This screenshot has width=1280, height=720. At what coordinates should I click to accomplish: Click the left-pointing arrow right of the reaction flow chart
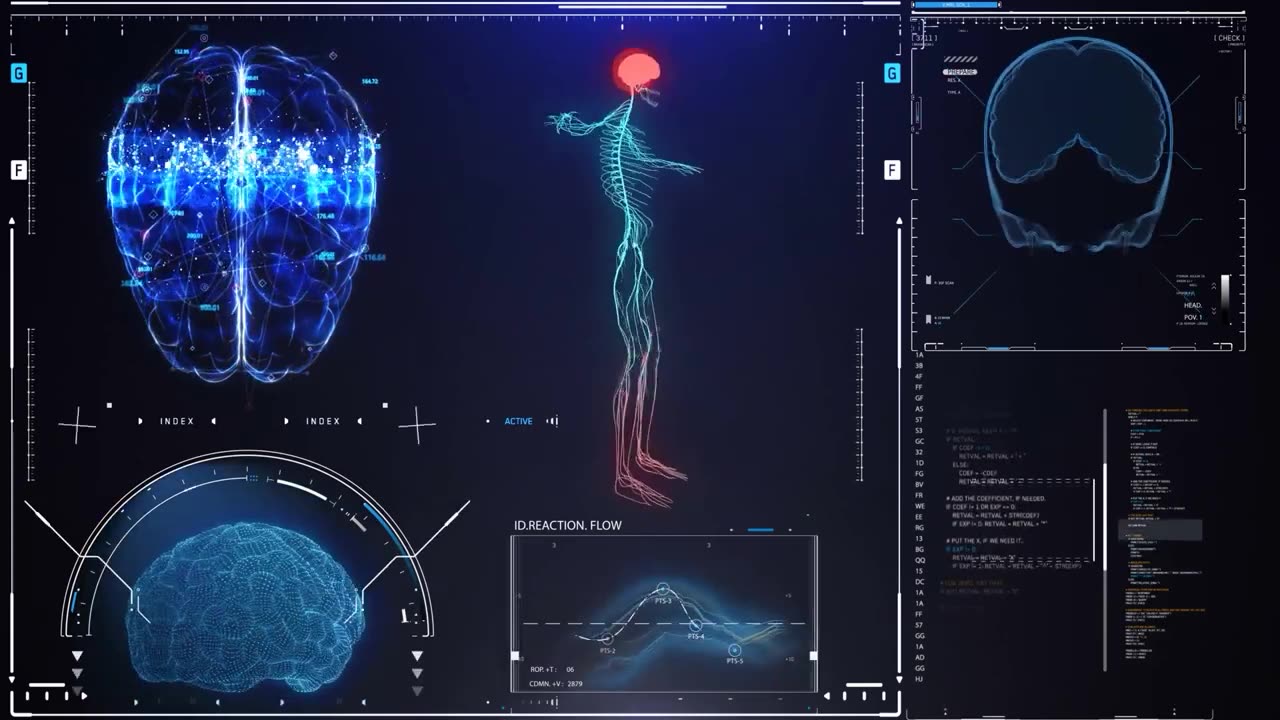(827, 695)
